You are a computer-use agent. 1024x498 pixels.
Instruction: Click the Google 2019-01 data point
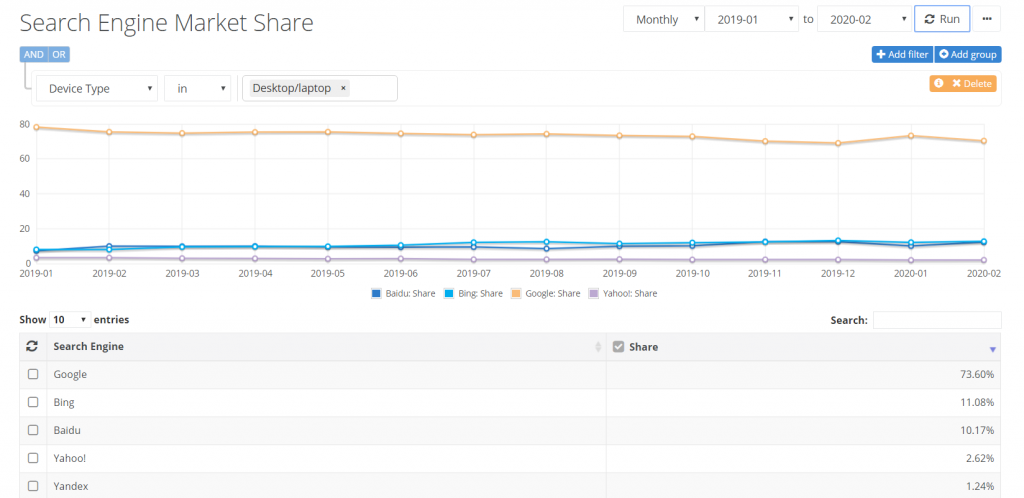37,127
